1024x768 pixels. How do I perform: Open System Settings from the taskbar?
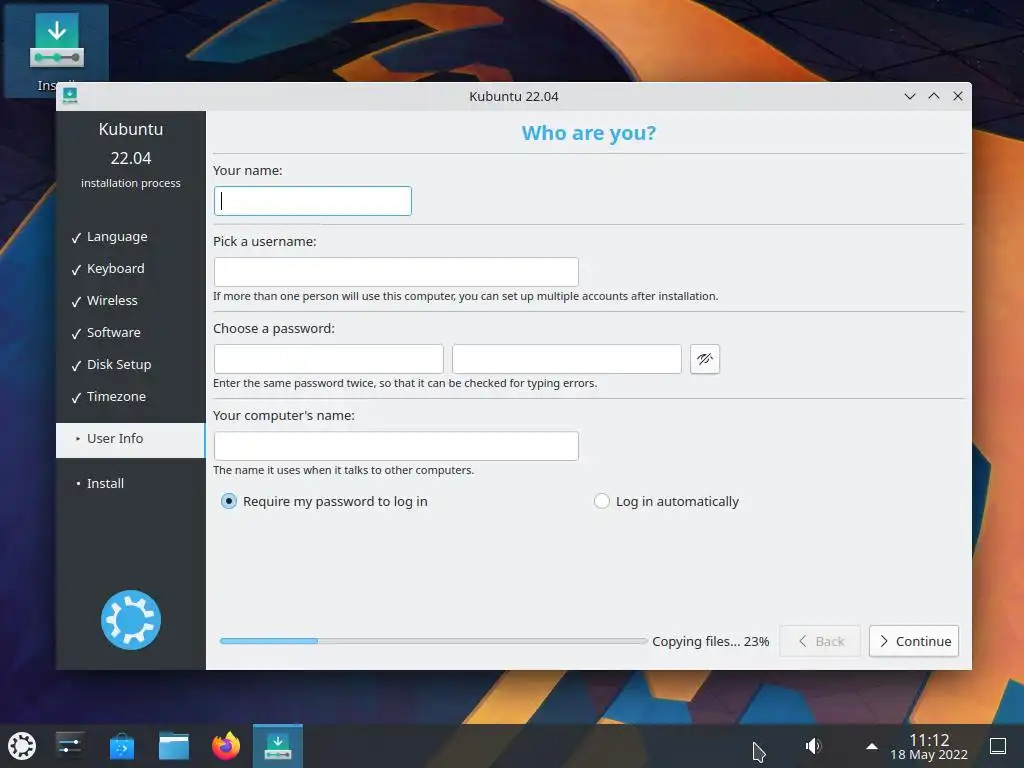pos(69,746)
